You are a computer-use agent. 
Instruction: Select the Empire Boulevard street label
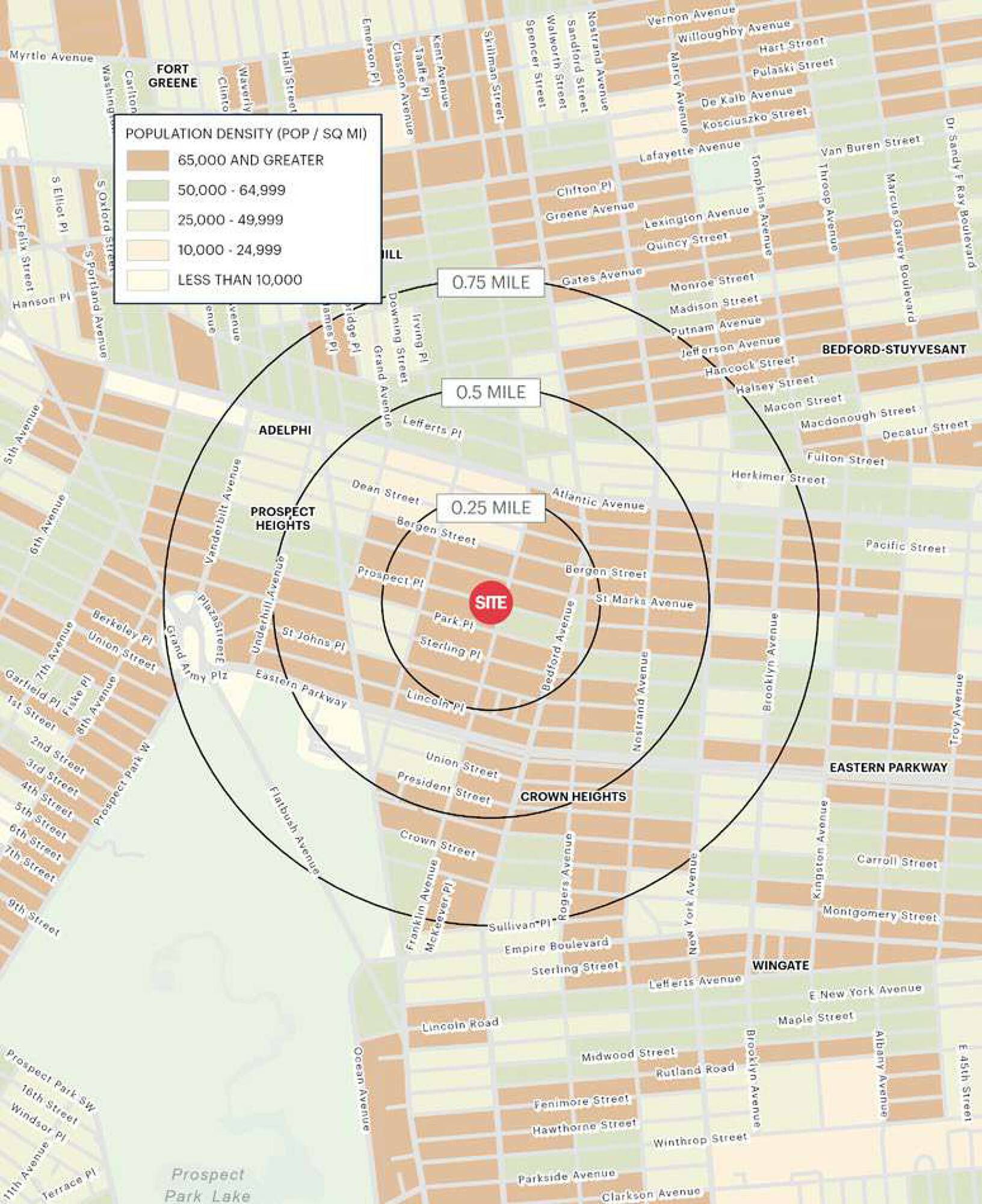[x=557, y=946]
